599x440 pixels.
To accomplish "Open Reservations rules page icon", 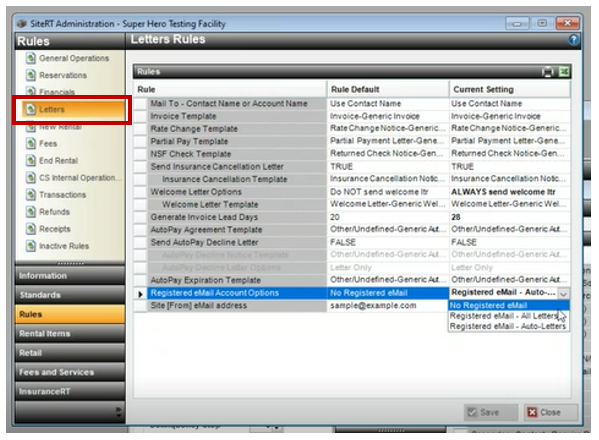I will pos(31,75).
